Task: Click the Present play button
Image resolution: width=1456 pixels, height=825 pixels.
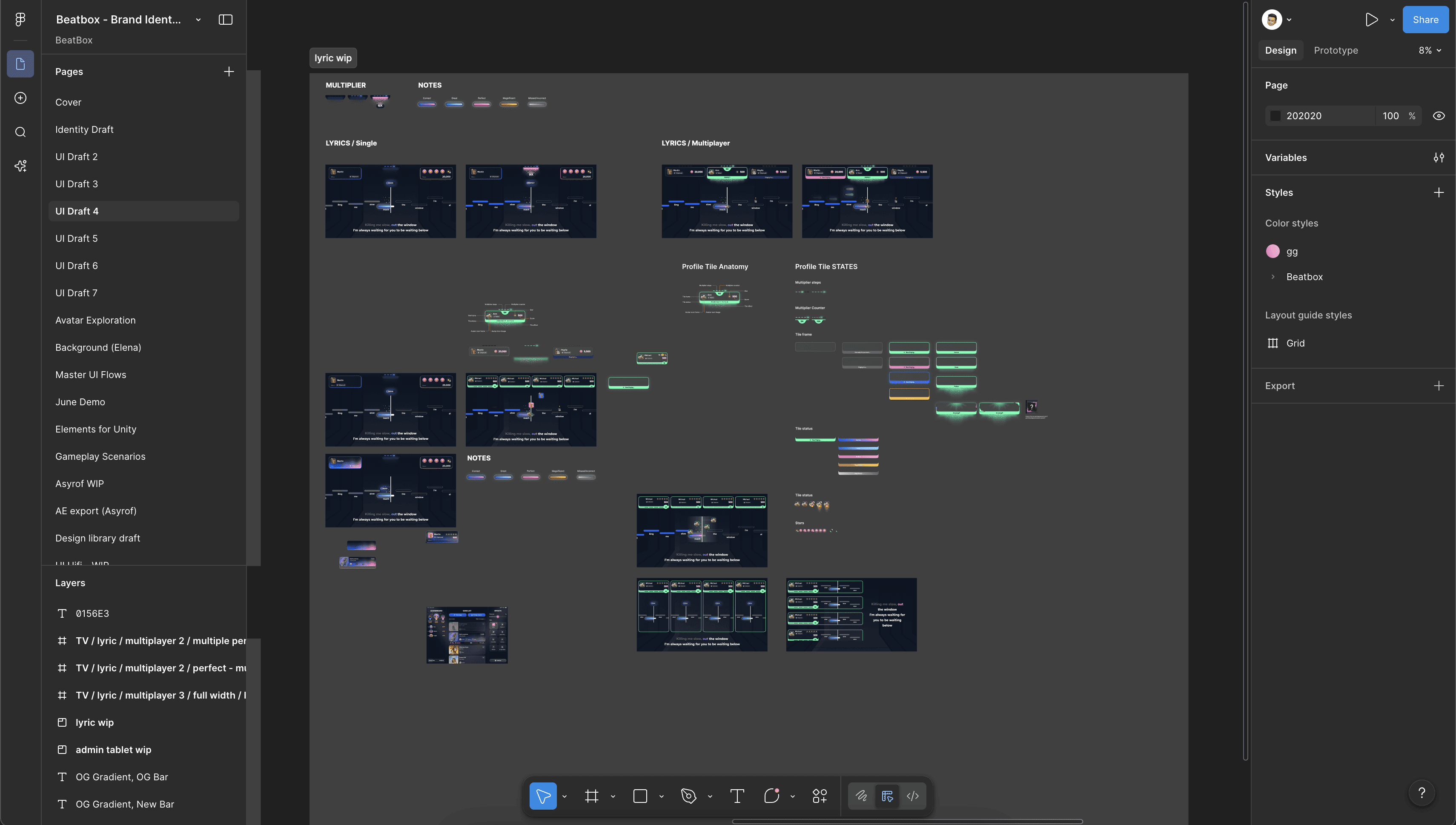Action: pos(1372,20)
